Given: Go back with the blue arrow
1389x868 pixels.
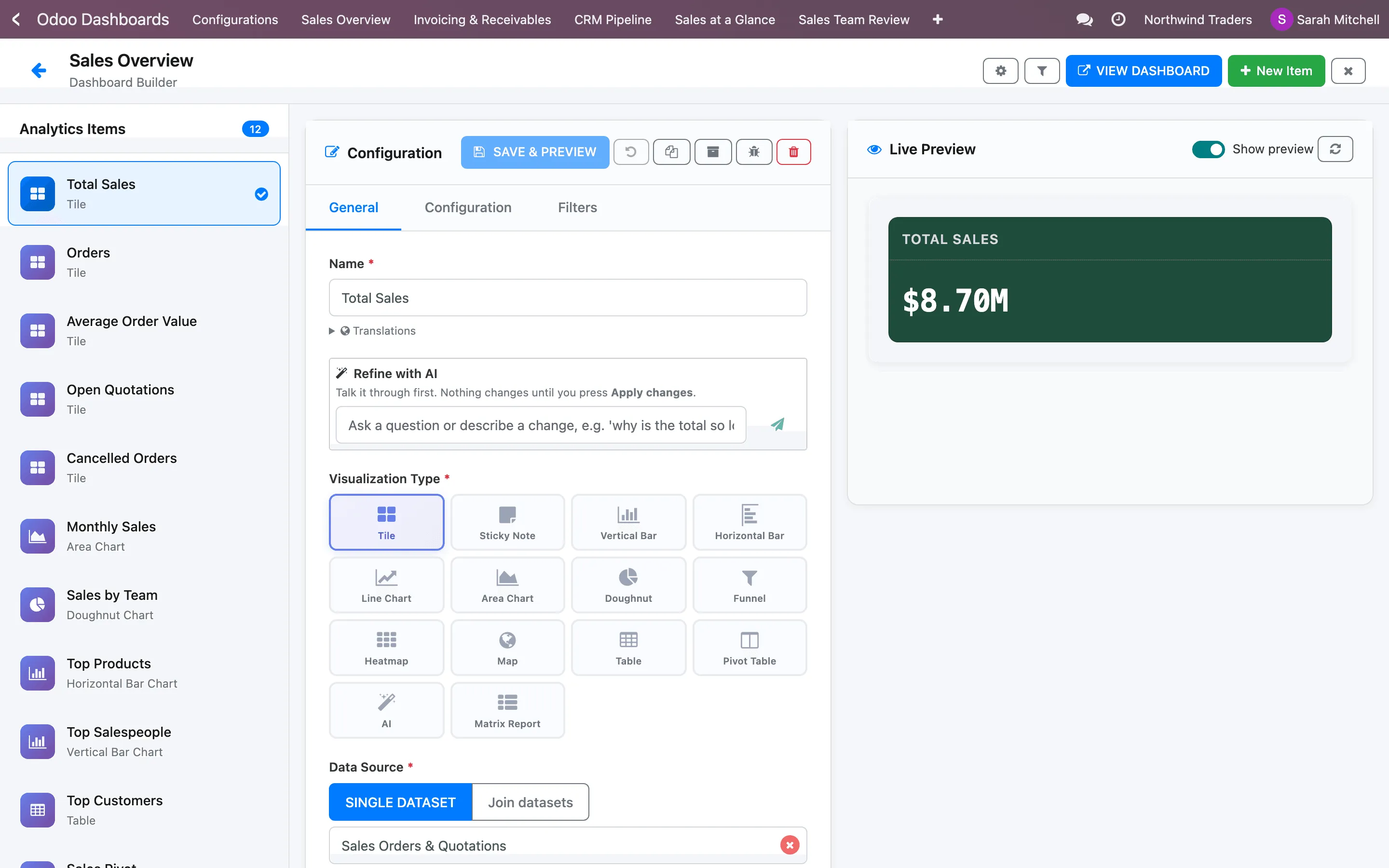Looking at the screenshot, I should 39,70.
